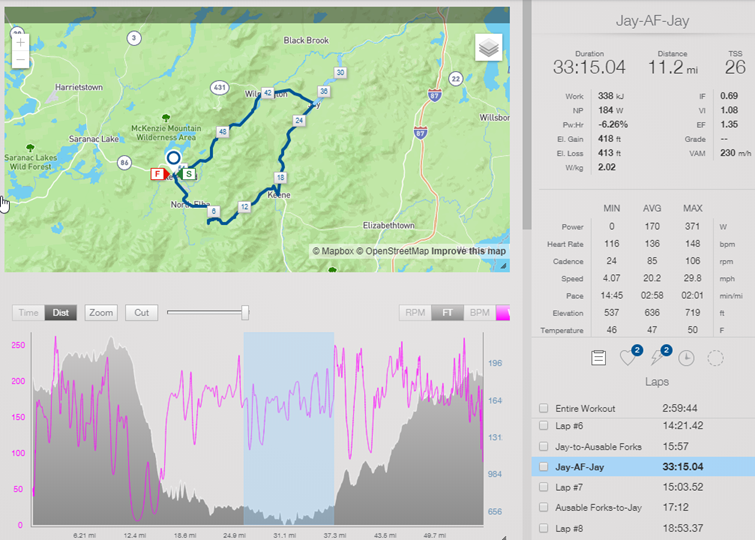Toggle the RPM data series
The width and height of the screenshot is (755, 540).
pyautogui.click(x=415, y=313)
